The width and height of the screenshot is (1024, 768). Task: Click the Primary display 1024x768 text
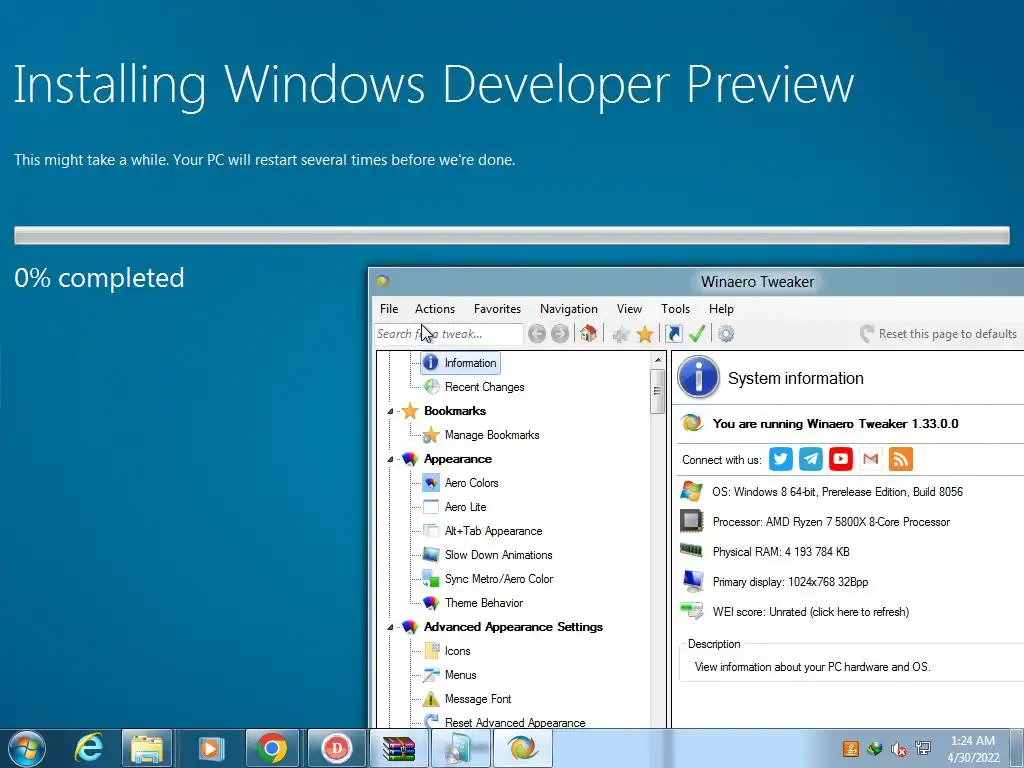(790, 582)
